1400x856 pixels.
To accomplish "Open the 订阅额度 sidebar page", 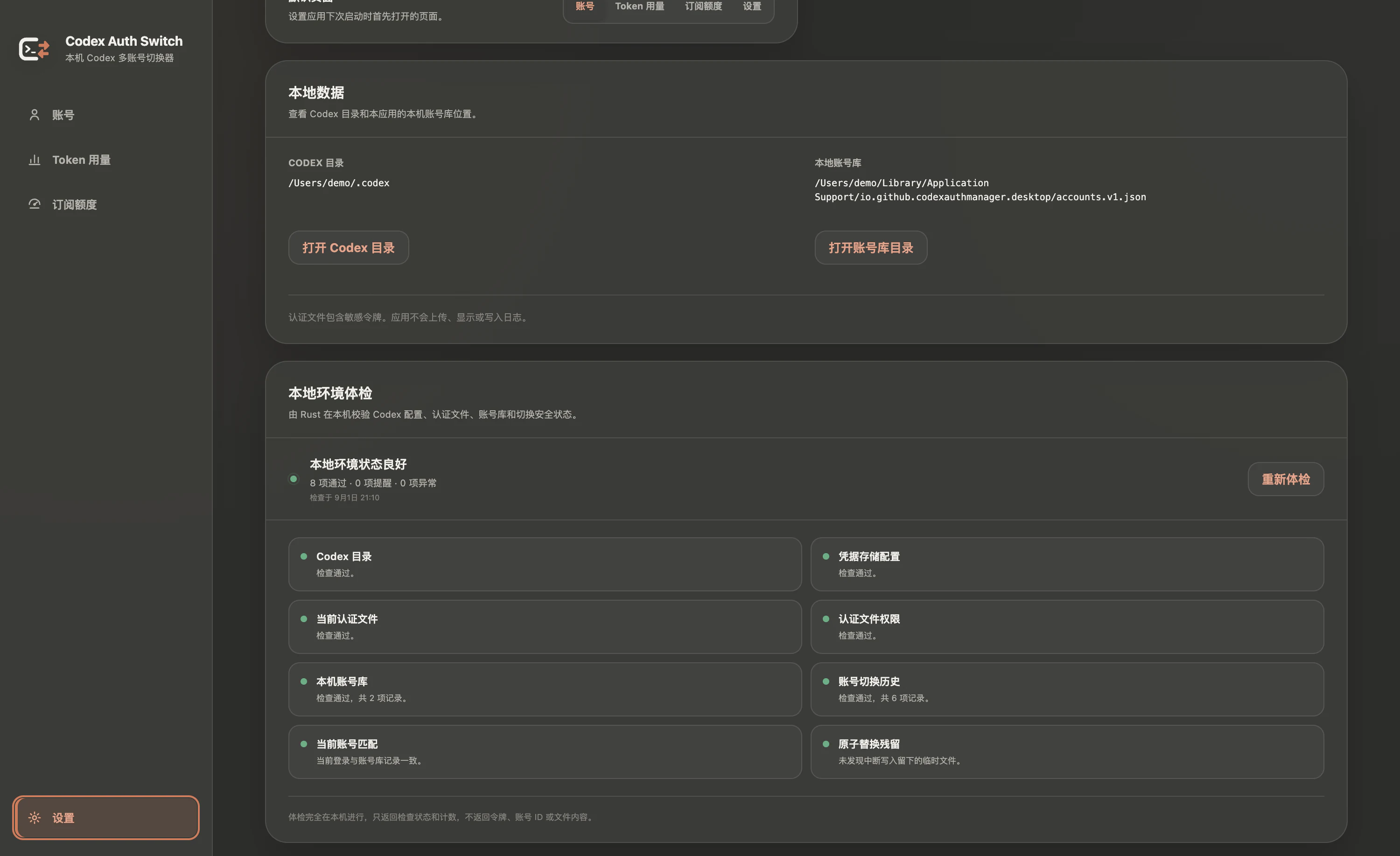I will point(105,204).
